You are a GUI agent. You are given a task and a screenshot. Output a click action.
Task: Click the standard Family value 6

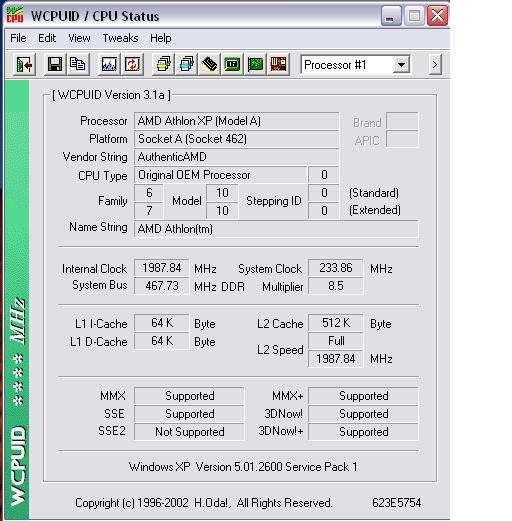point(149,193)
